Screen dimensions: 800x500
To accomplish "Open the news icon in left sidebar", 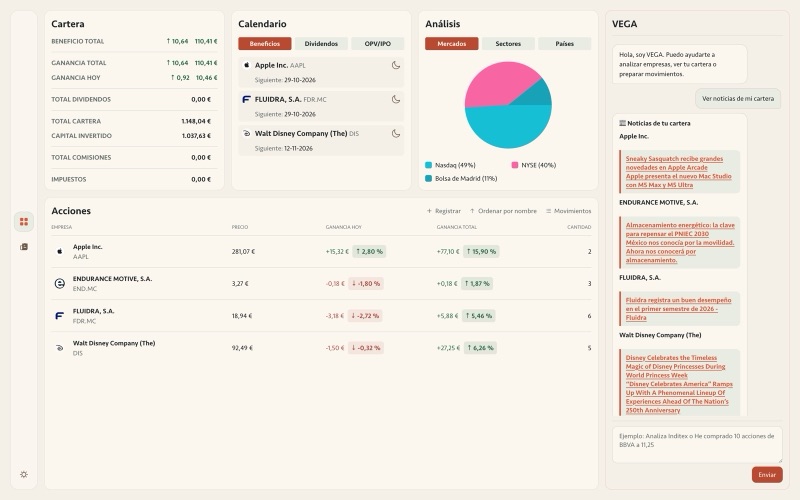I will pyautogui.click(x=23, y=246).
